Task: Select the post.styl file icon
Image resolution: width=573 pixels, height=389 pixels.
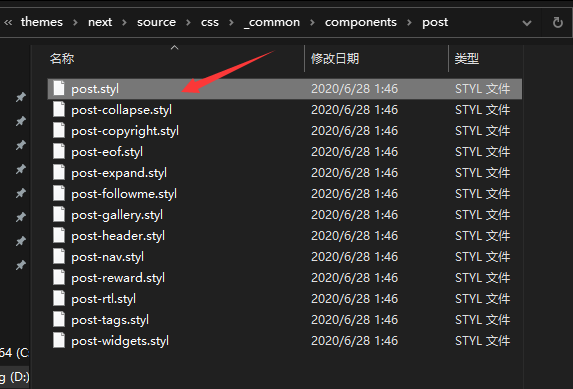Action: tap(58, 88)
